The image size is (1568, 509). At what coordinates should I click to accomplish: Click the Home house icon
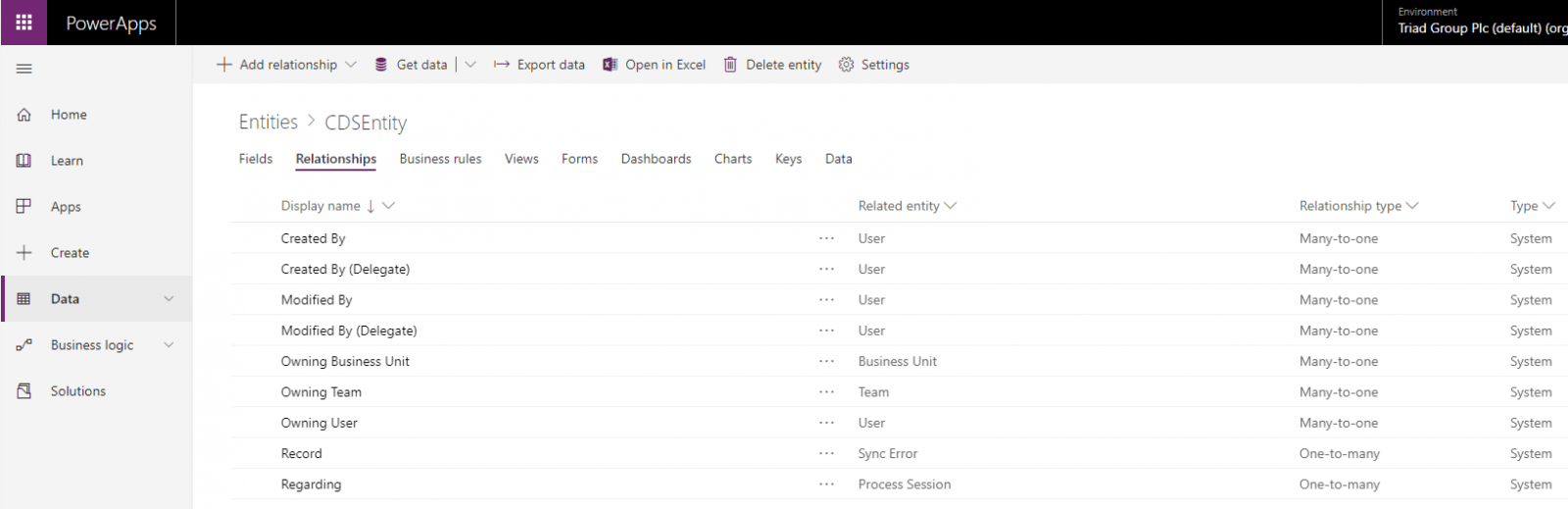pos(24,115)
